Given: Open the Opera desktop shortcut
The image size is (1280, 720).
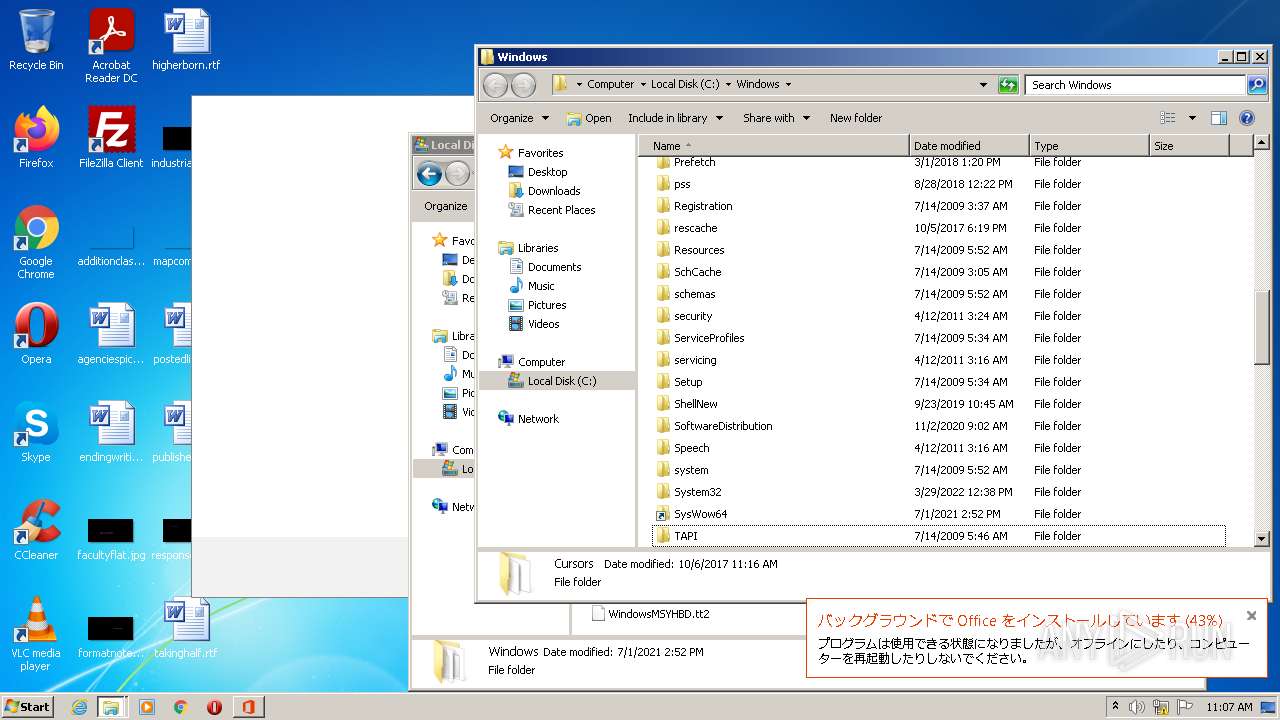Looking at the screenshot, I should pyautogui.click(x=36, y=334).
